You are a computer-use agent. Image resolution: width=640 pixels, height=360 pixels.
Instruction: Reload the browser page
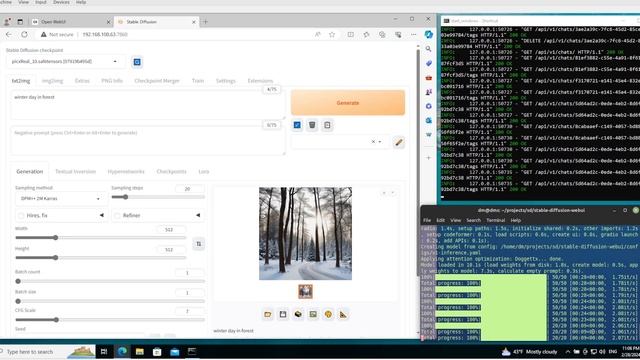(x=24, y=35)
